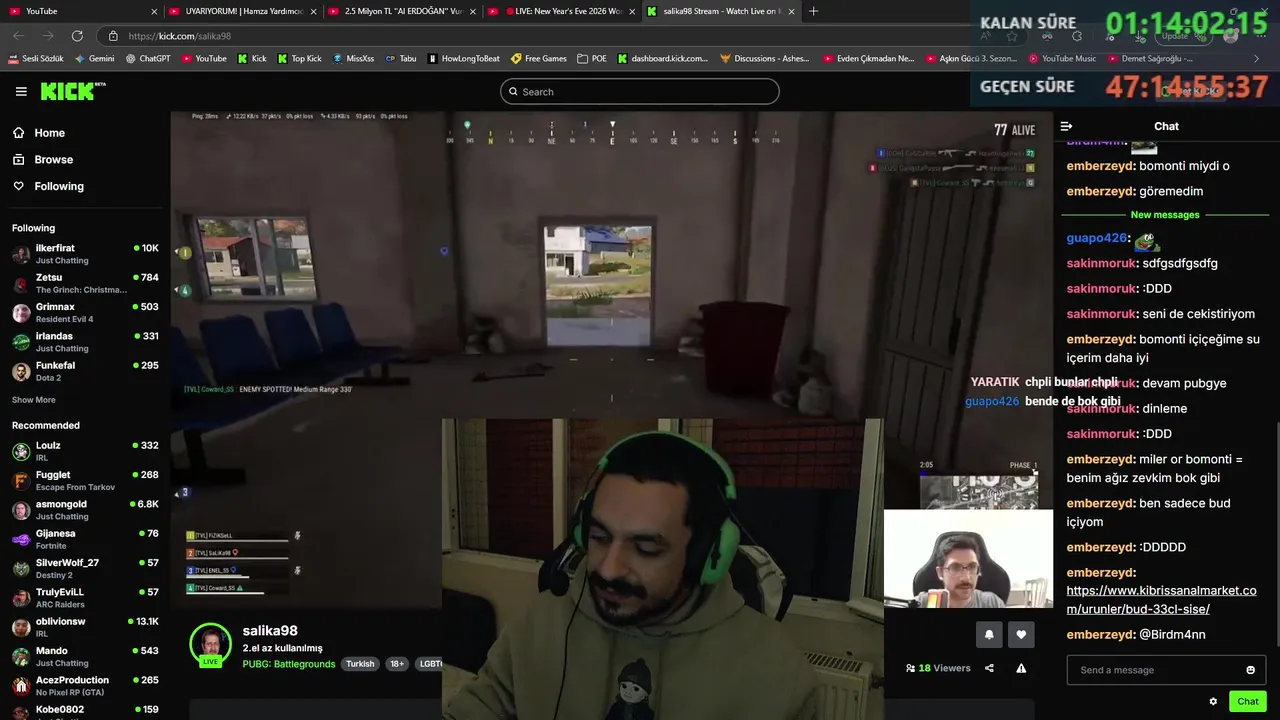Click the browser back arrow
This screenshot has height=720, width=1280.
[19, 36]
